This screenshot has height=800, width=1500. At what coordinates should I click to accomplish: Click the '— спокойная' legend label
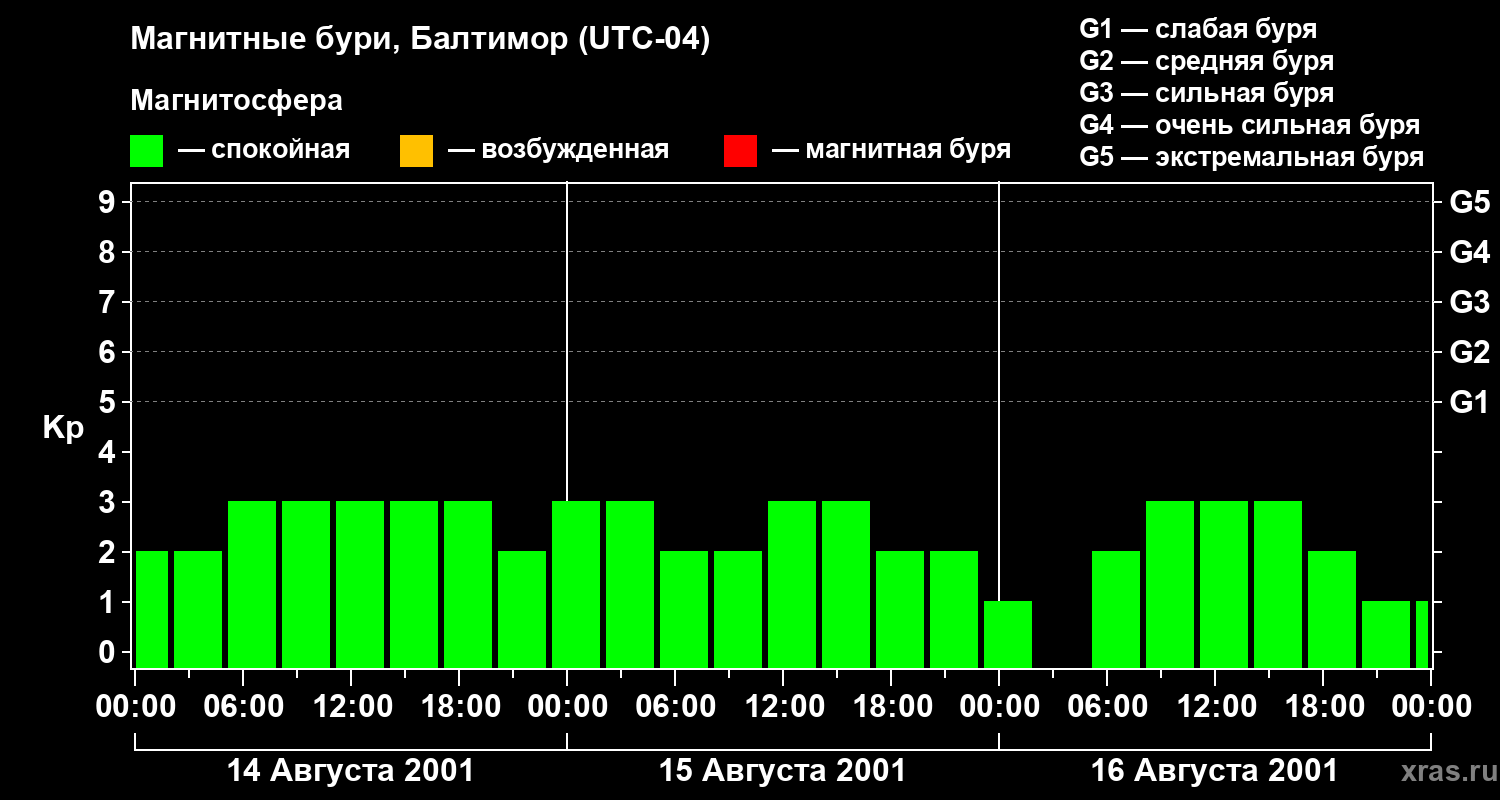pyautogui.click(x=264, y=150)
